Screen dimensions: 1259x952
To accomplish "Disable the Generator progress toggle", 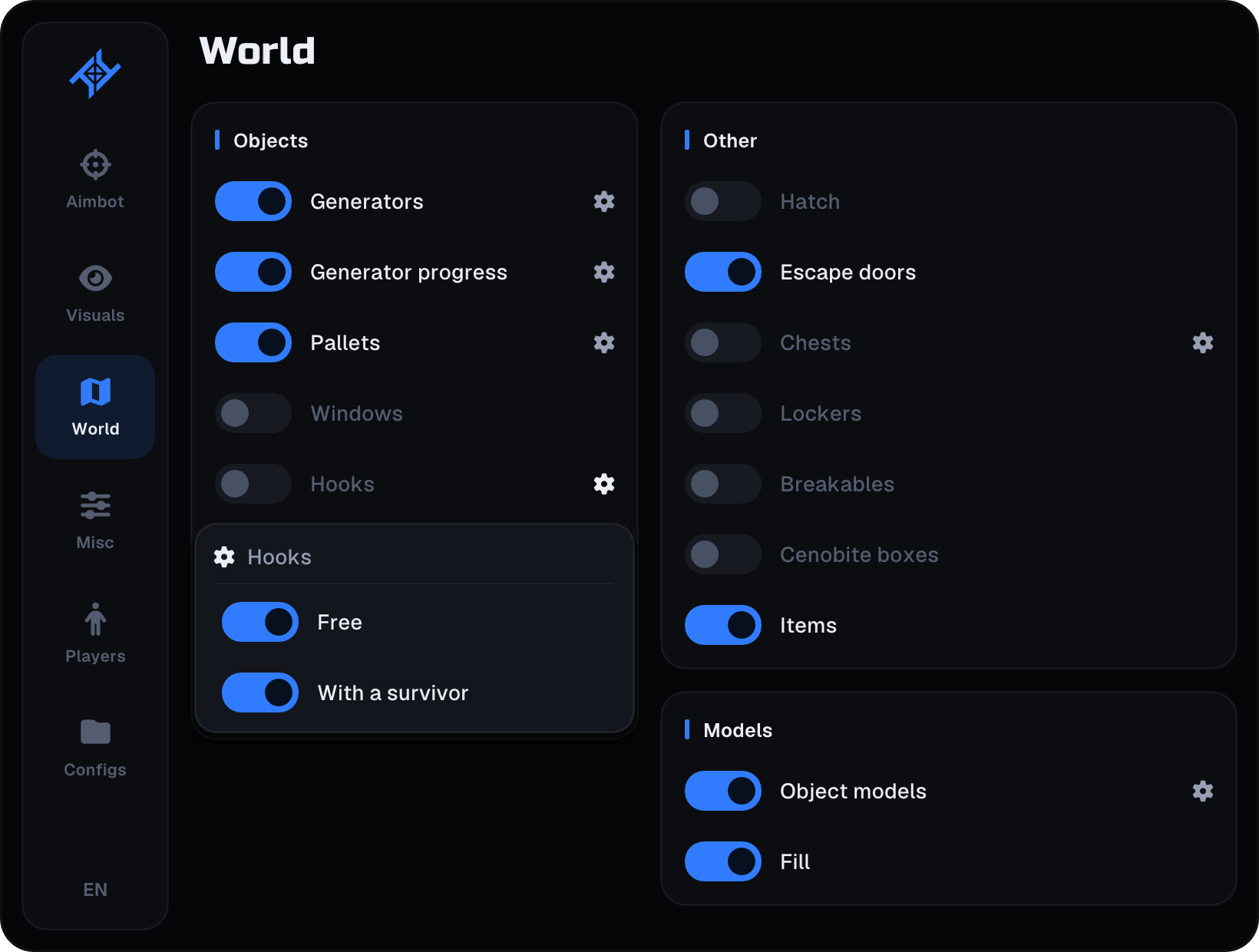I will click(253, 272).
